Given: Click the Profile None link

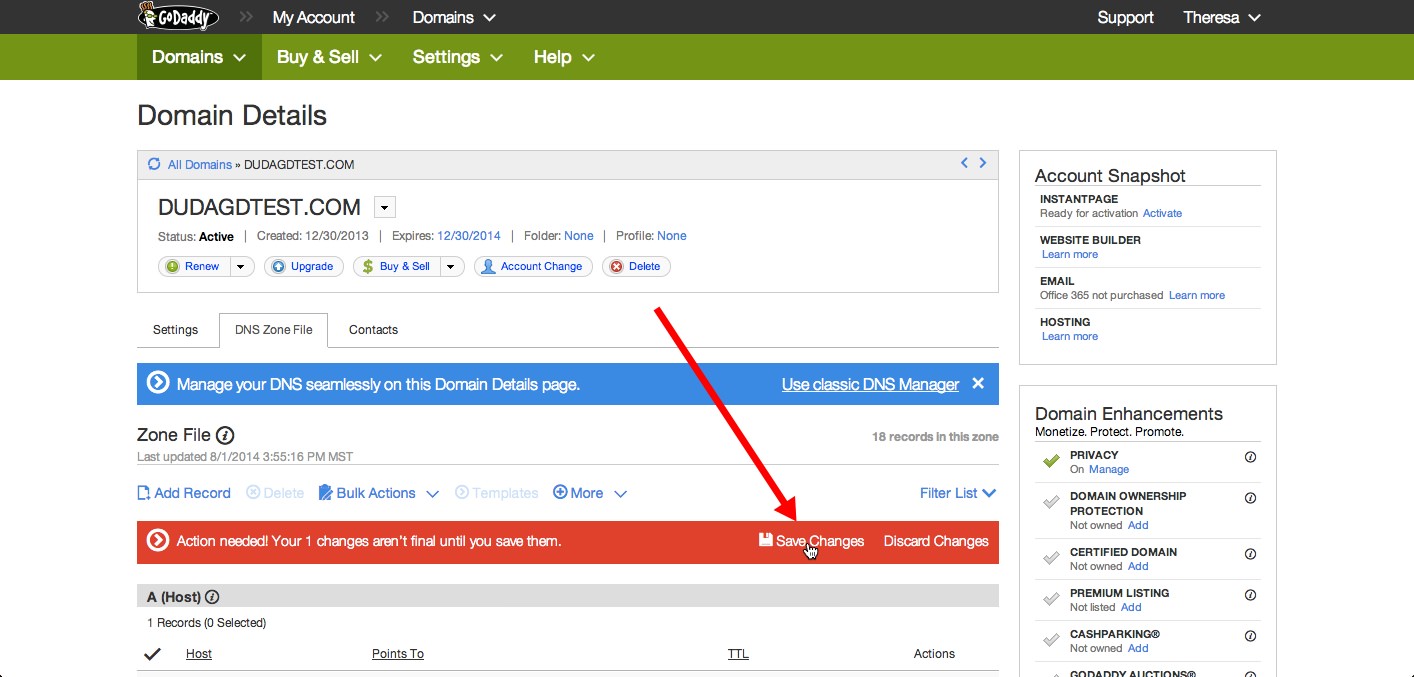Looking at the screenshot, I should click(x=672, y=236).
